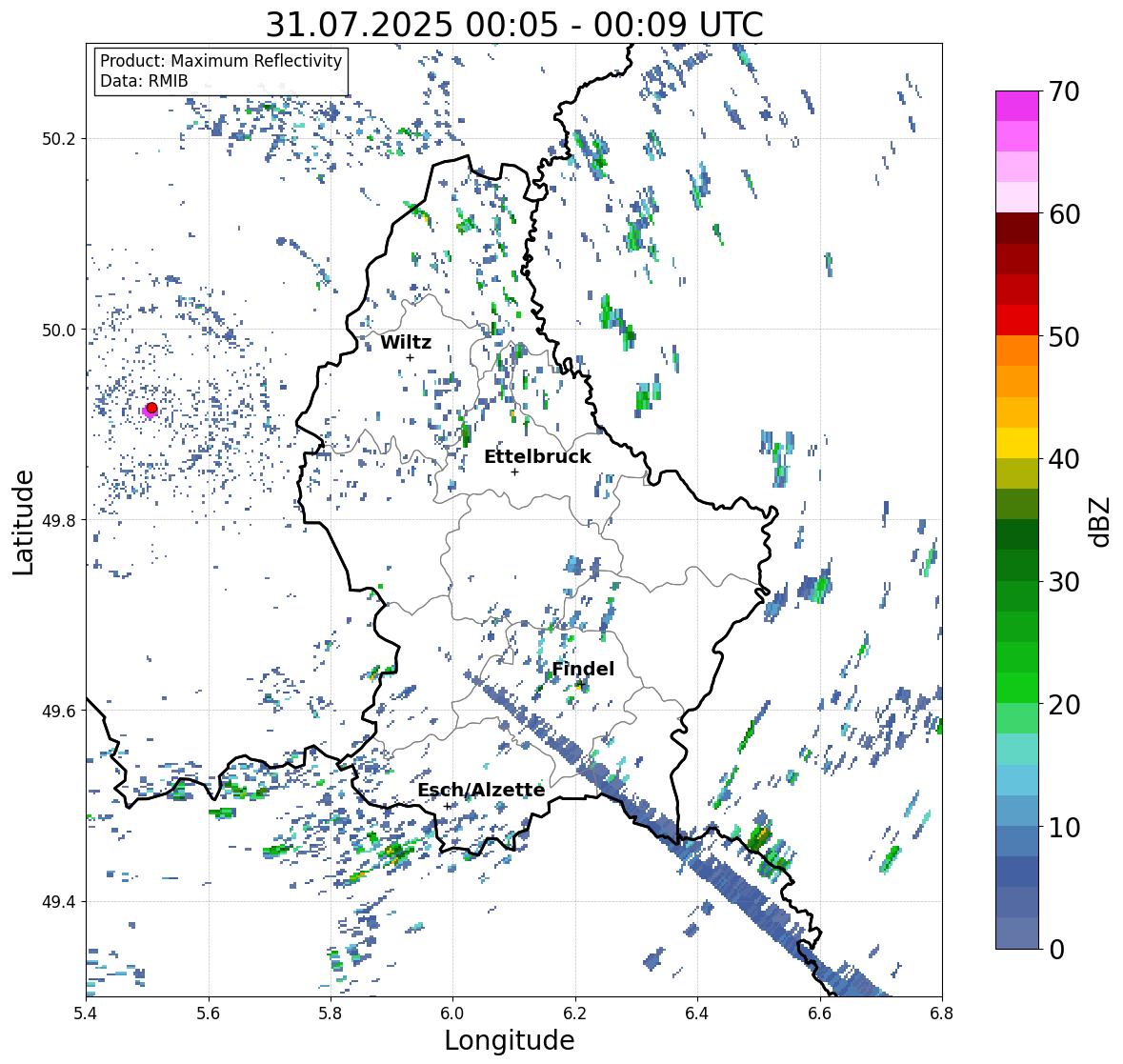This screenshot has height=1064, width=1123.
Task: Click the magenta top colorbar segment
Action: click(x=1017, y=106)
